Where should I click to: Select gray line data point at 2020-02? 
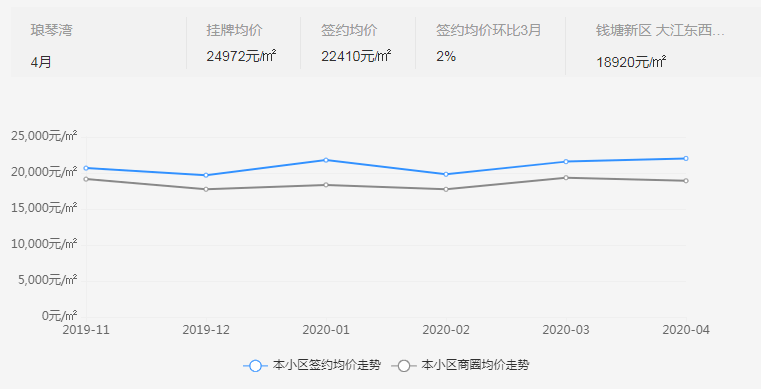(446, 189)
